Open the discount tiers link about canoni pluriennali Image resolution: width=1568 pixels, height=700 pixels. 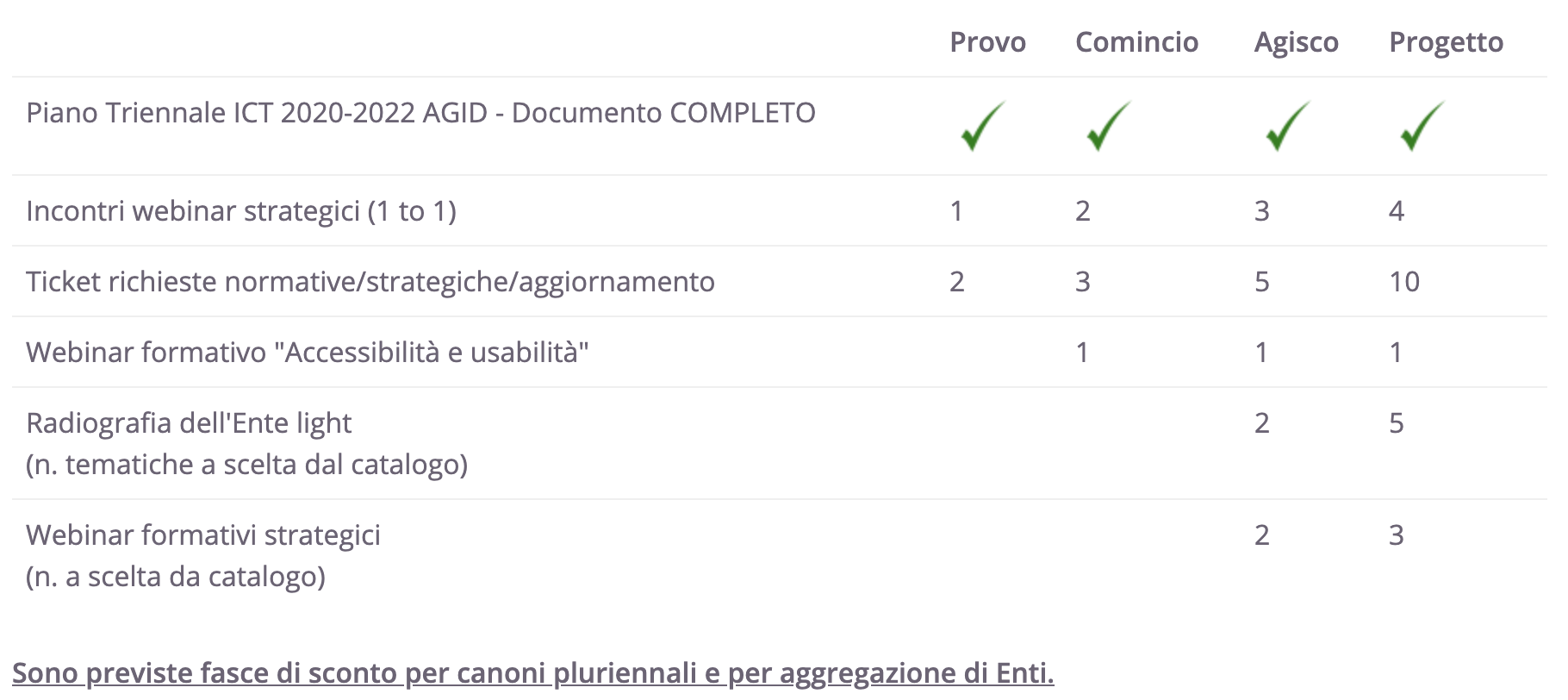533,673
